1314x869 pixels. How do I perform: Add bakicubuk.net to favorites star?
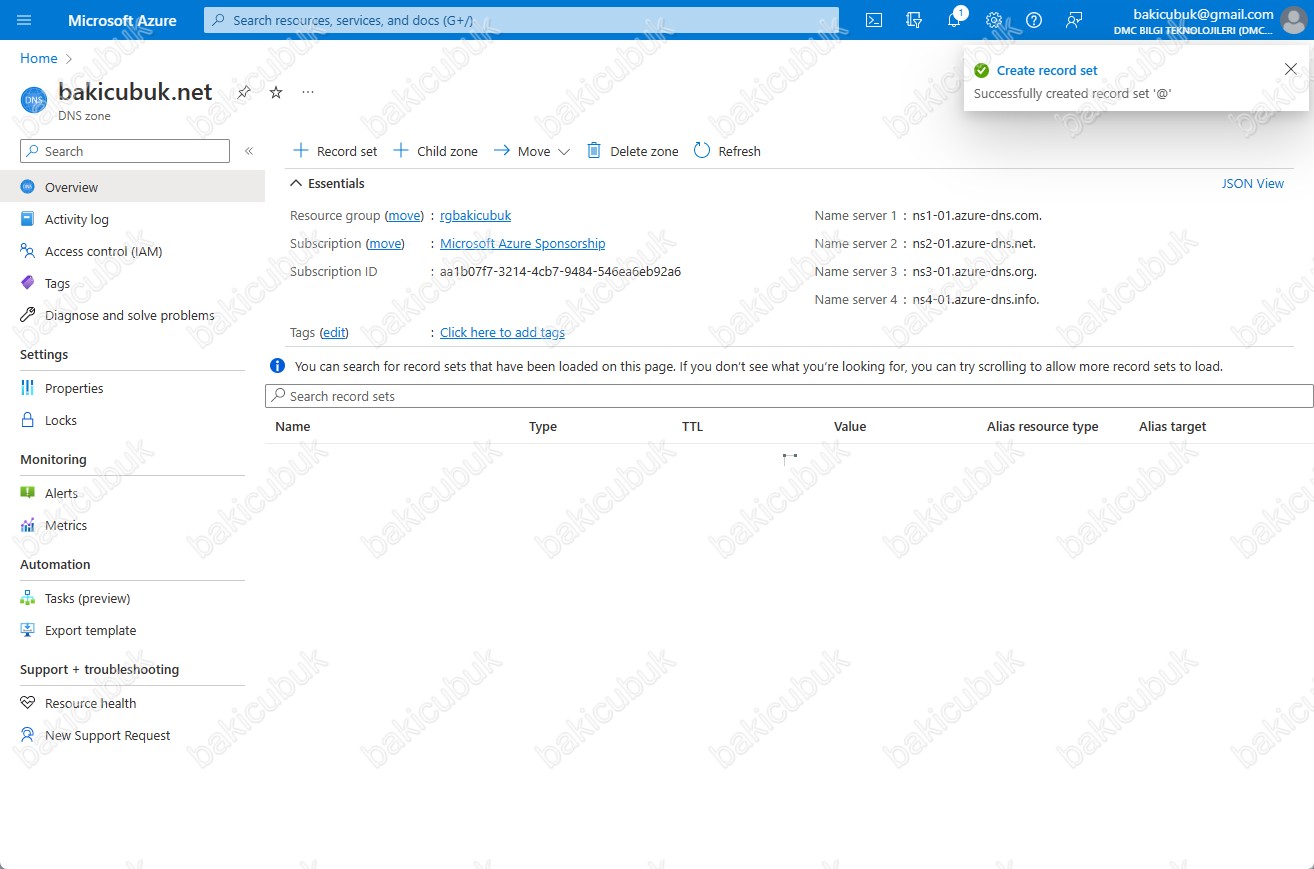(276, 92)
